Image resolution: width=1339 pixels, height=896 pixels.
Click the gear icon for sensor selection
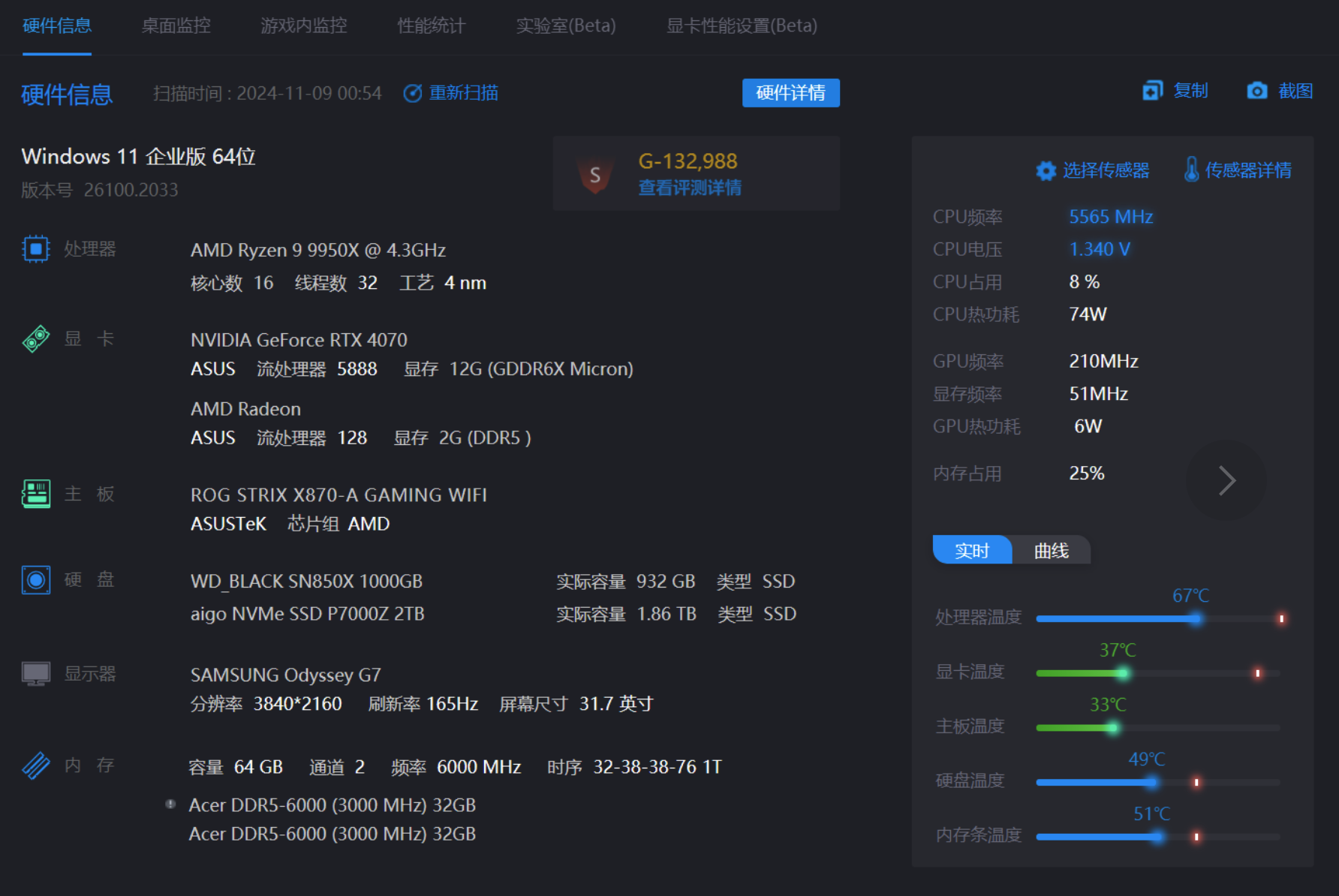1046,171
